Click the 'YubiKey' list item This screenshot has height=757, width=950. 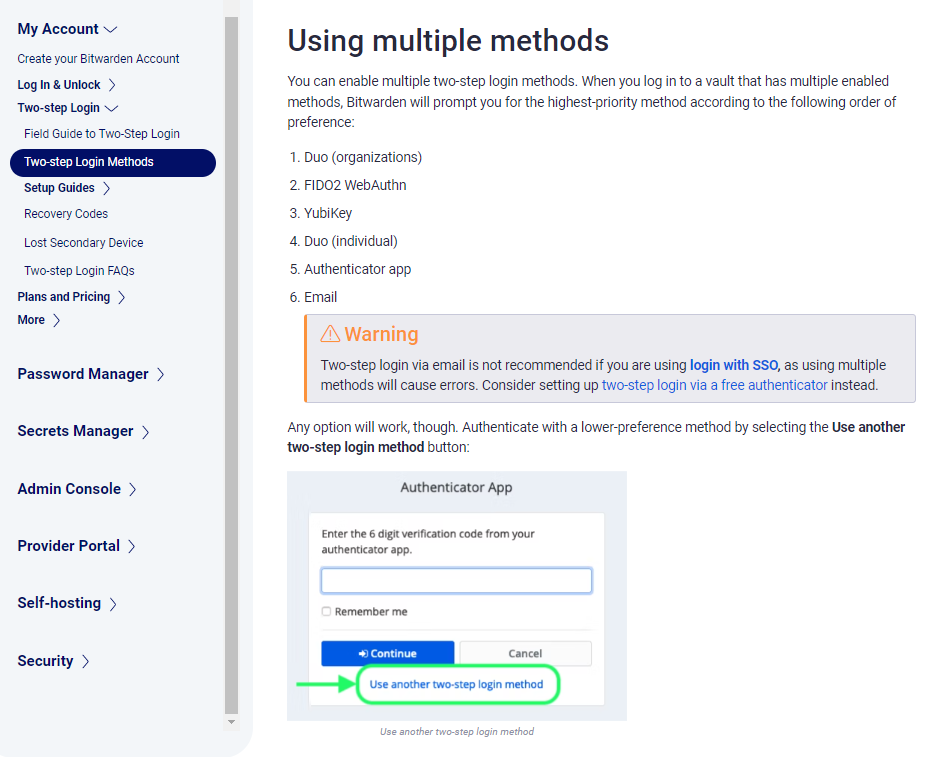pyautogui.click(x=328, y=213)
